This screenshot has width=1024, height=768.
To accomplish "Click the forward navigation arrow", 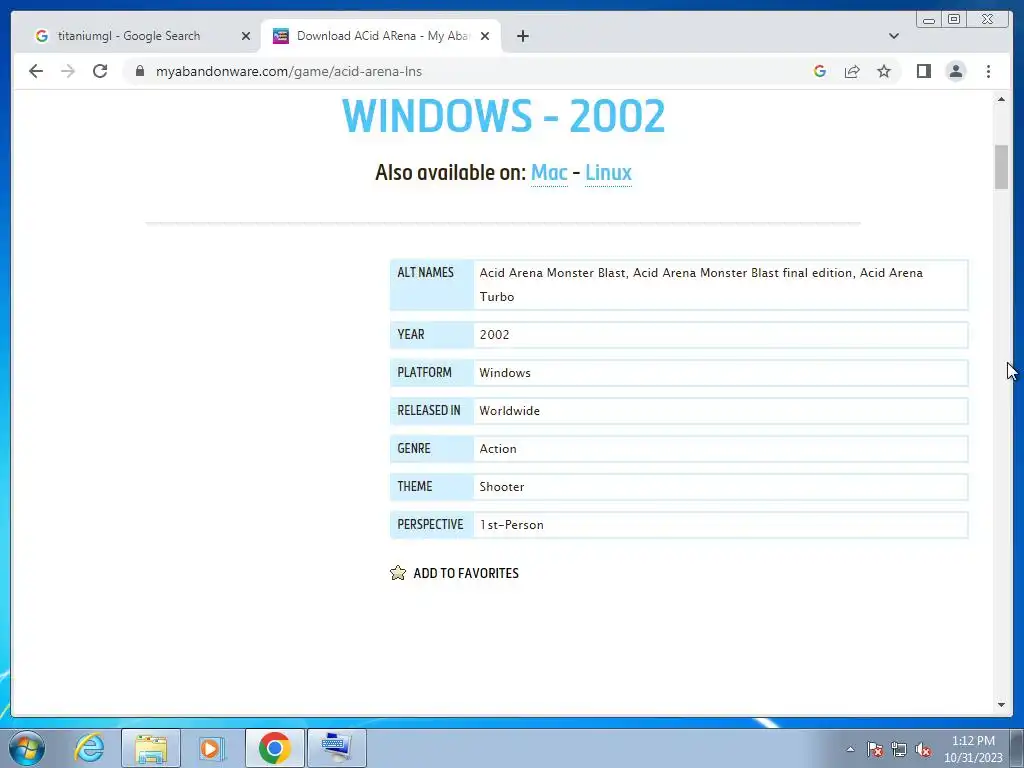I will coord(68,71).
